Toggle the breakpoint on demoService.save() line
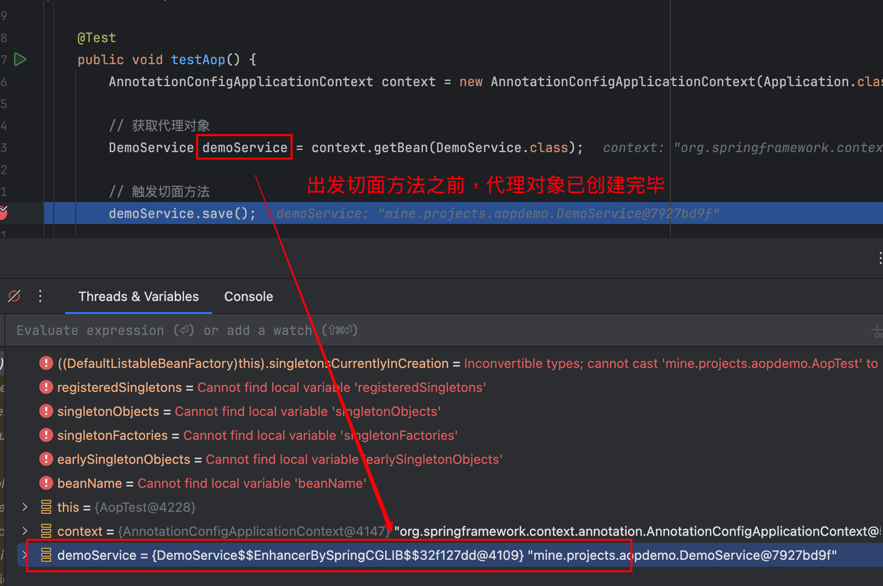This screenshot has height=586, width=883. click(3, 213)
